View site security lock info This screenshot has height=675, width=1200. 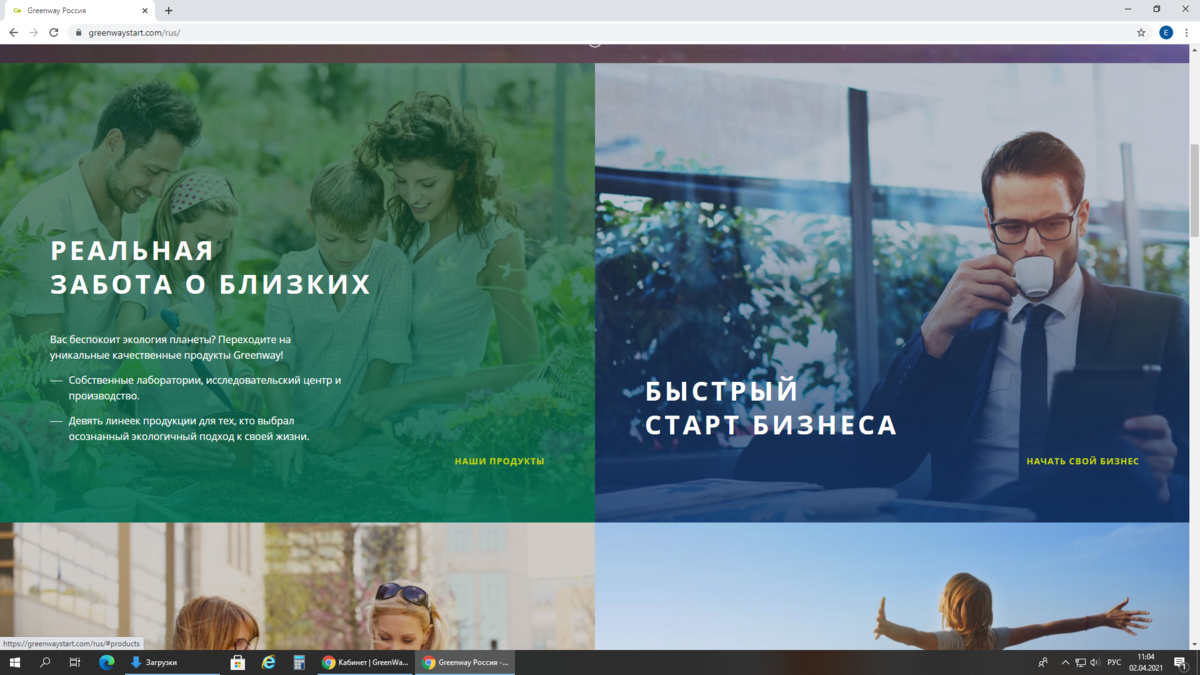(78, 32)
